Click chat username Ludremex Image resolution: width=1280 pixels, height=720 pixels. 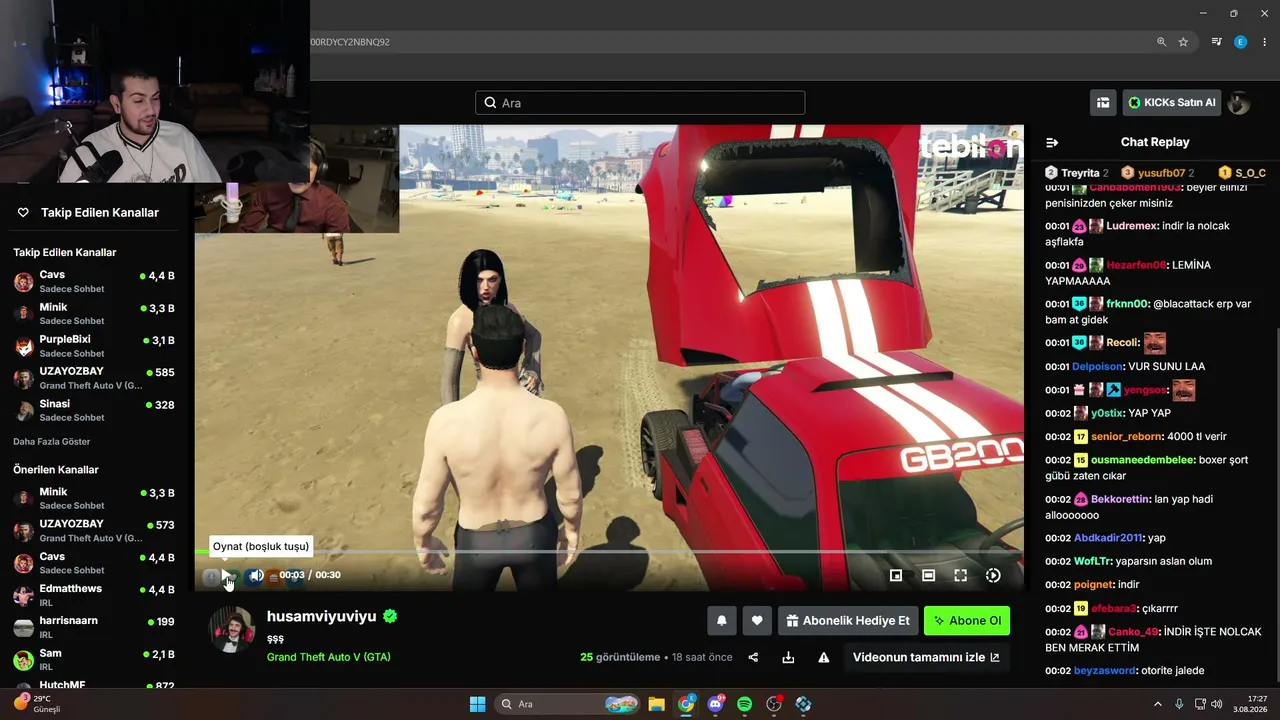click(1132, 226)
